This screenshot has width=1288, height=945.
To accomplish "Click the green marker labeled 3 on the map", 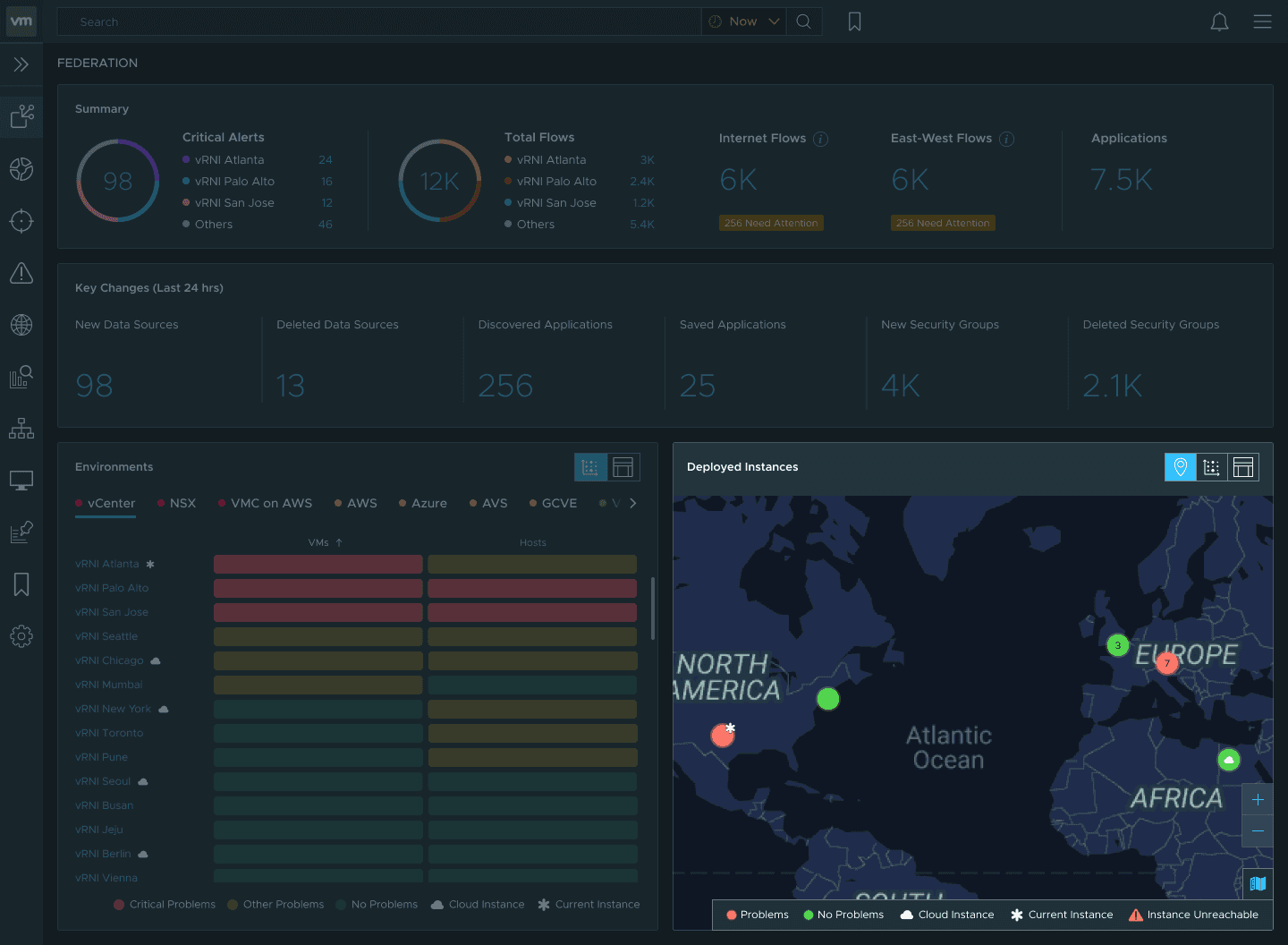I will (1118, 645).
